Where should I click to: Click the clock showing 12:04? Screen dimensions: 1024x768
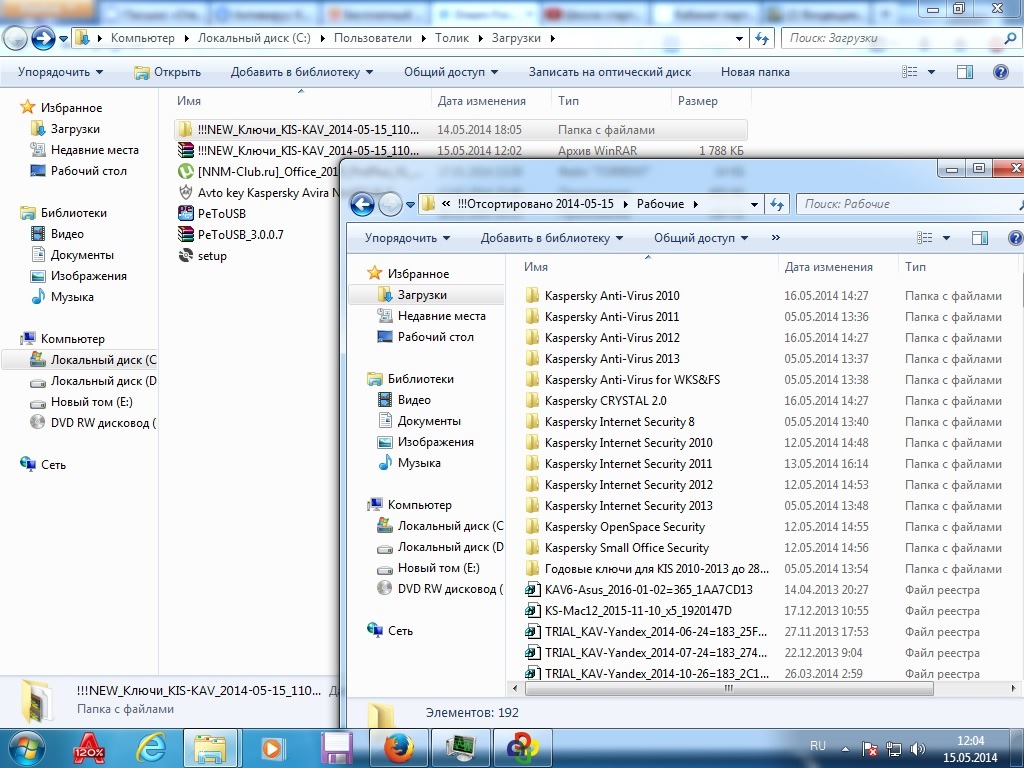pos(970,741)
